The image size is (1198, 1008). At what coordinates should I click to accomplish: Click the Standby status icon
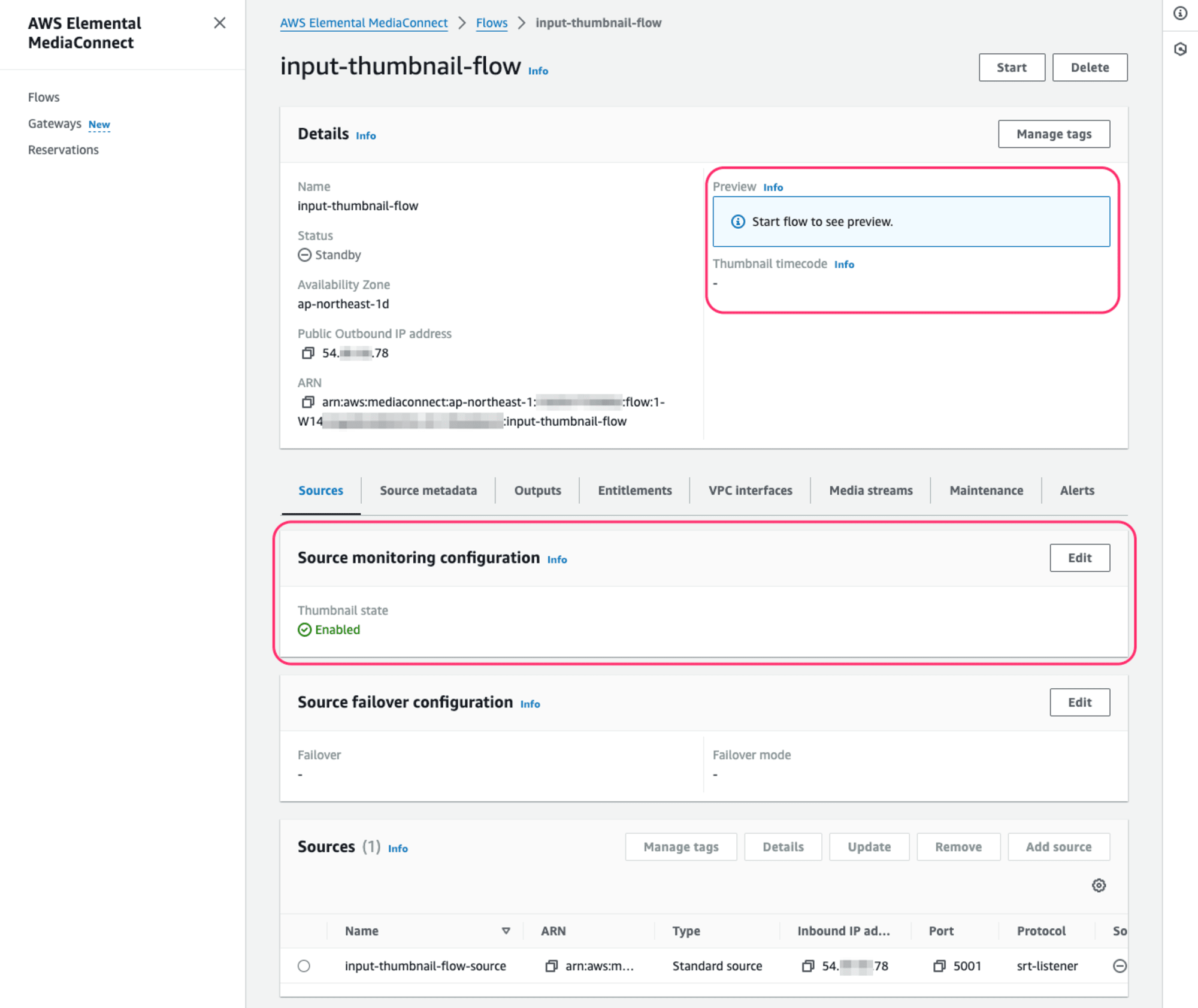pyautogui.click(x=304, y=255)
